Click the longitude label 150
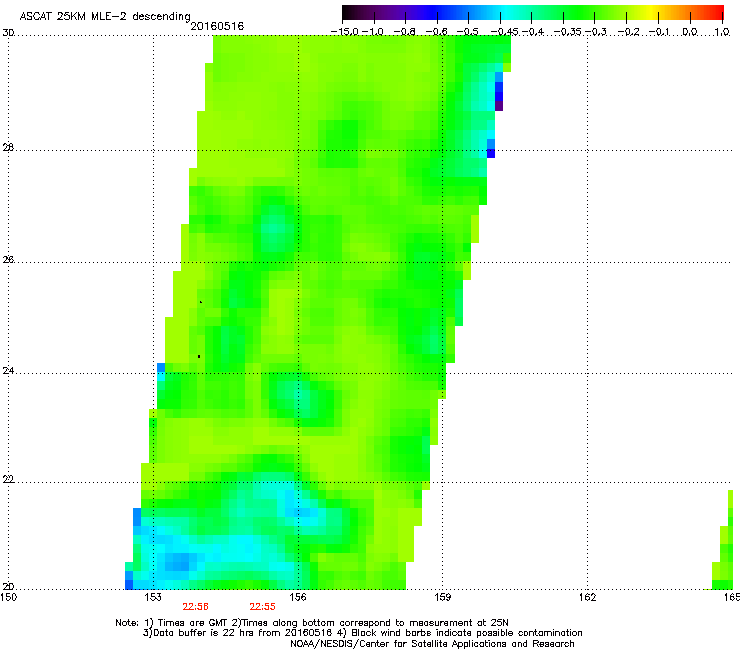This screenshot has width=740, height=650. click(8, 597)
